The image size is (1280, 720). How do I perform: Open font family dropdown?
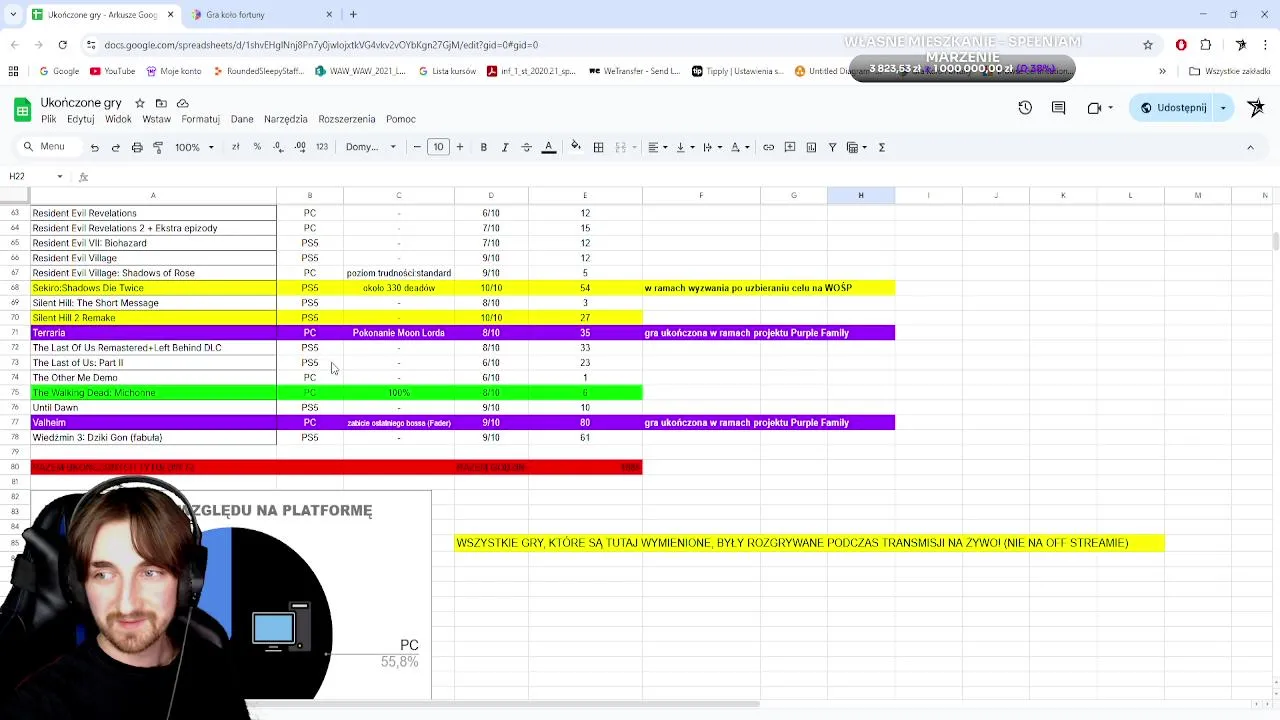370,147
